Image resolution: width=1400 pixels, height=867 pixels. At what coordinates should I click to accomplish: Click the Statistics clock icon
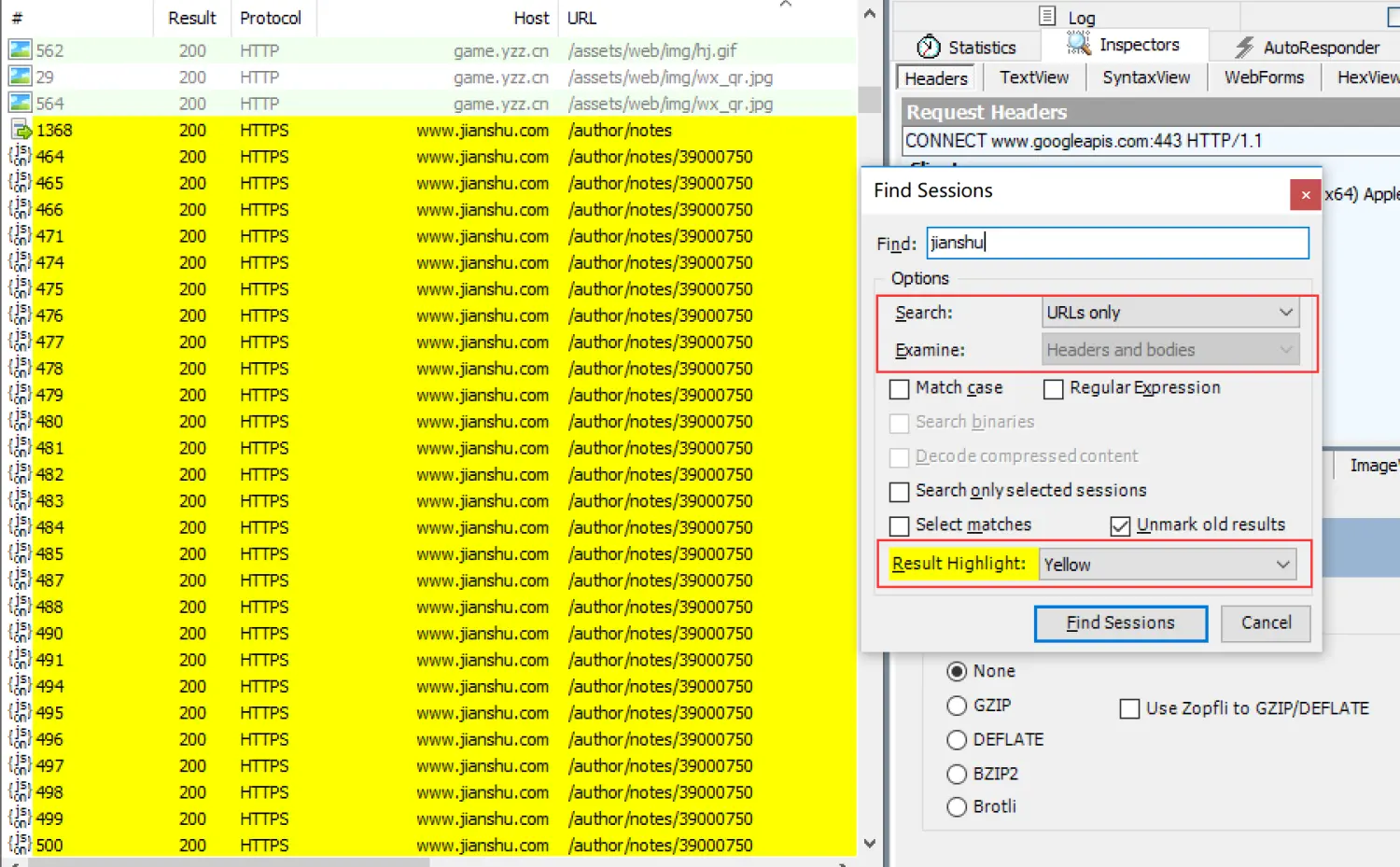[x=929, y=47]
